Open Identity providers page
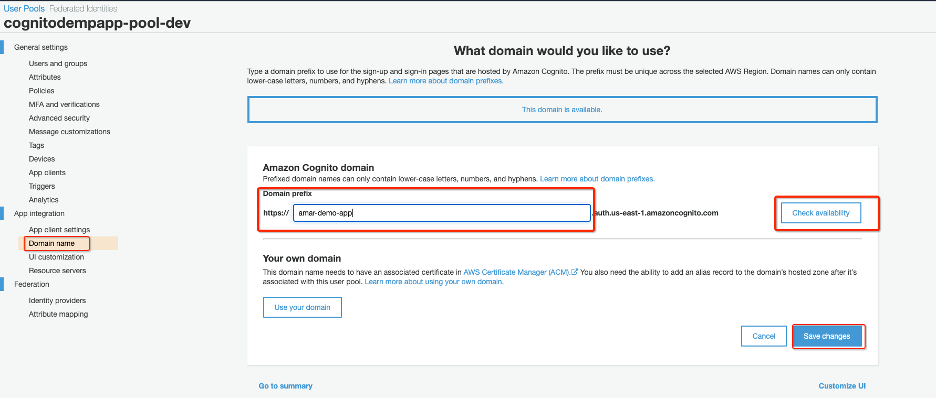The width and height of the screenshot is (936, 398). coord(57,301)
